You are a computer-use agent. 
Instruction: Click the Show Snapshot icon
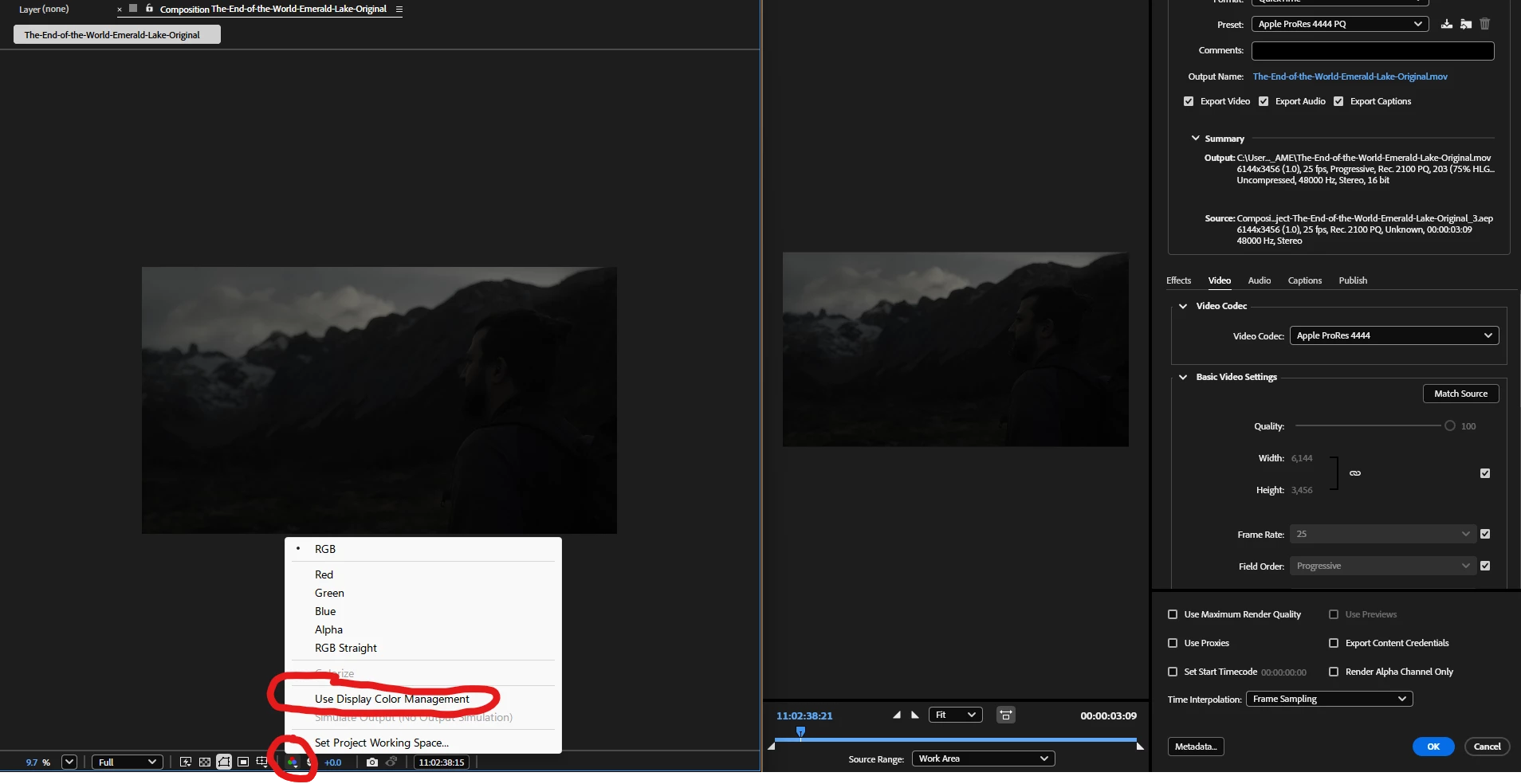coord(391,762)
